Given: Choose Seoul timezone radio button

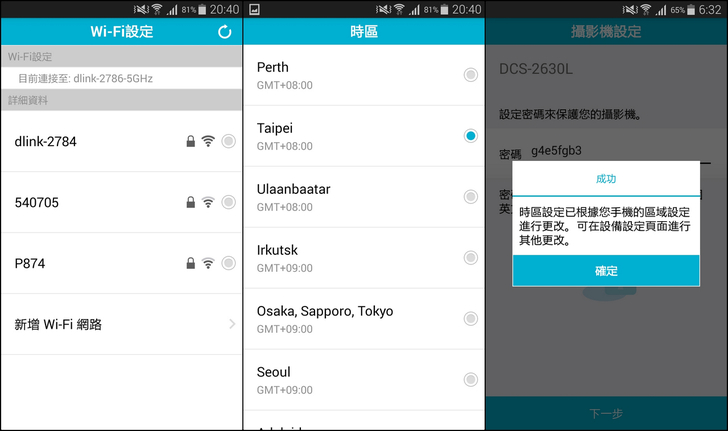Looking at the screenshot, I should coord(471,379).
